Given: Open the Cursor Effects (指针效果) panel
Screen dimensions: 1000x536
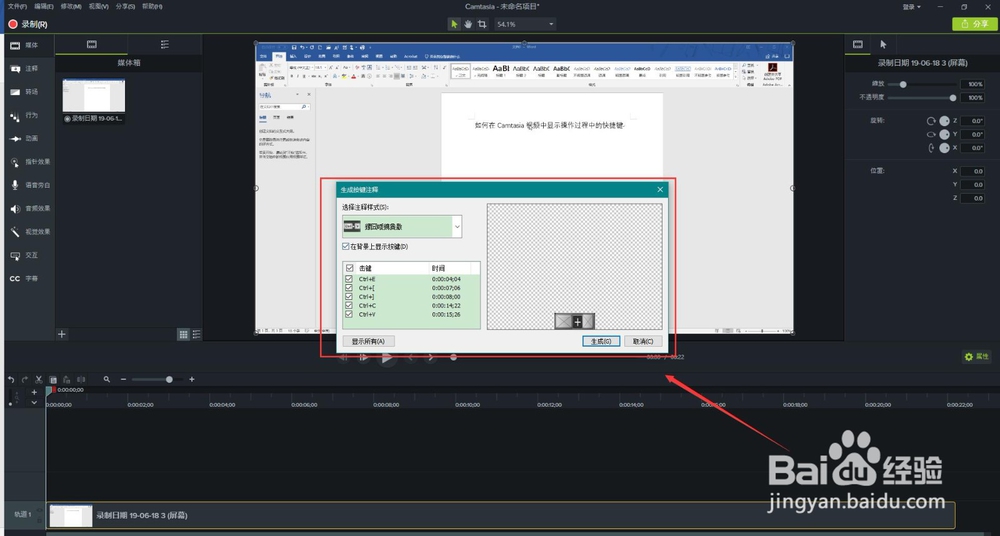Looking at the screenshot, I should [28, 162].
